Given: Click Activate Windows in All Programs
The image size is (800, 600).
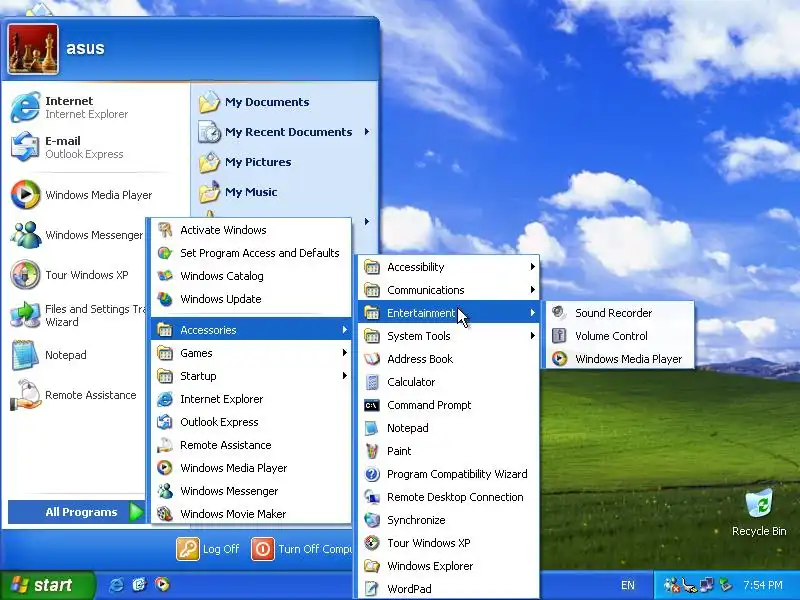Looking at the screenshot, I should click(251, 230).
